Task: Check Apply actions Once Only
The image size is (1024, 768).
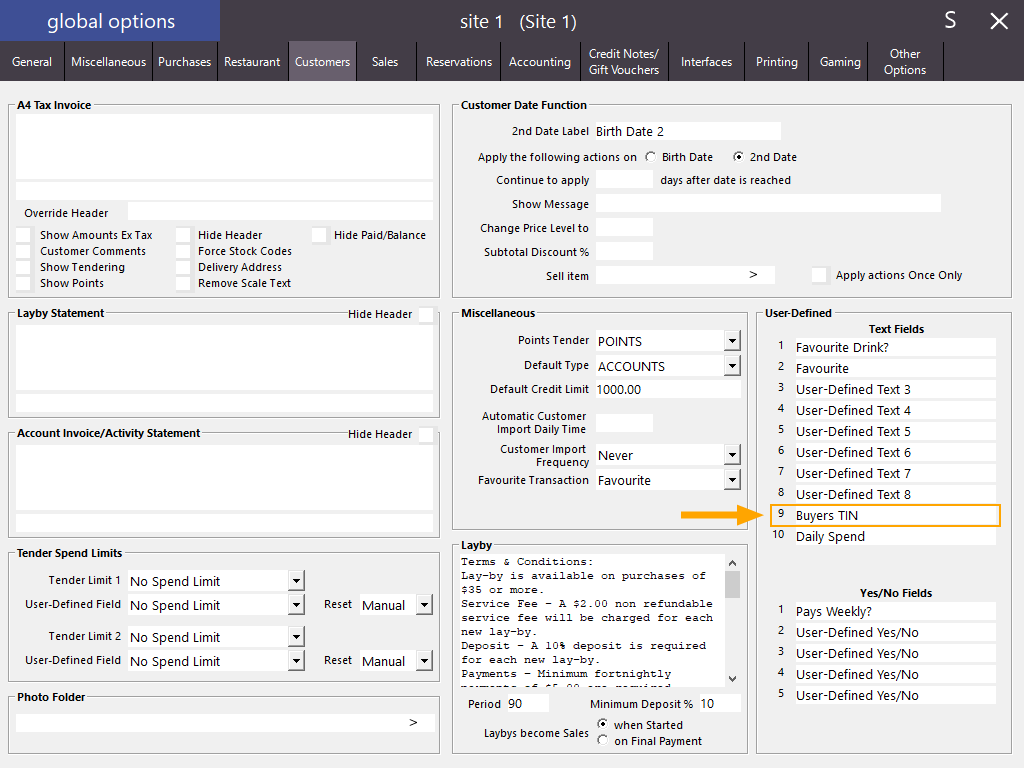Action: click(819, 275)
